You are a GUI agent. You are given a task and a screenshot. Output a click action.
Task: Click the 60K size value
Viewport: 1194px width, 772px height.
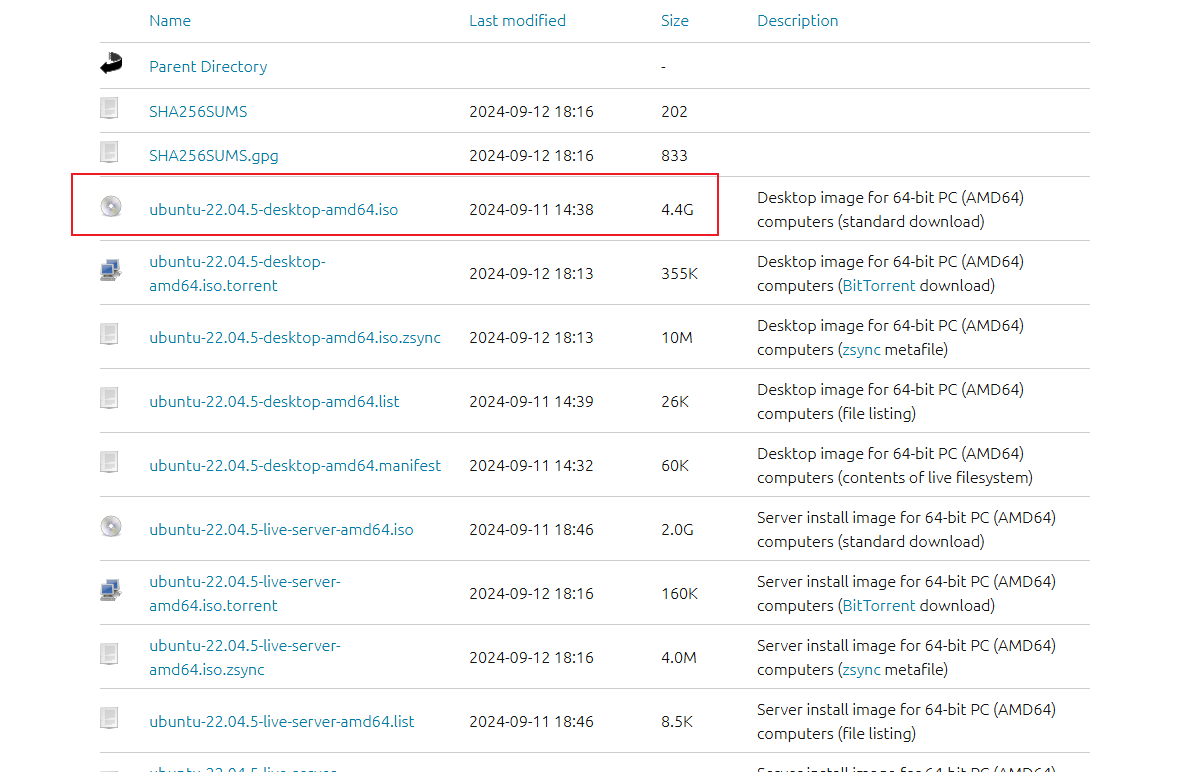pyautogui.click(x=675, y=465)
